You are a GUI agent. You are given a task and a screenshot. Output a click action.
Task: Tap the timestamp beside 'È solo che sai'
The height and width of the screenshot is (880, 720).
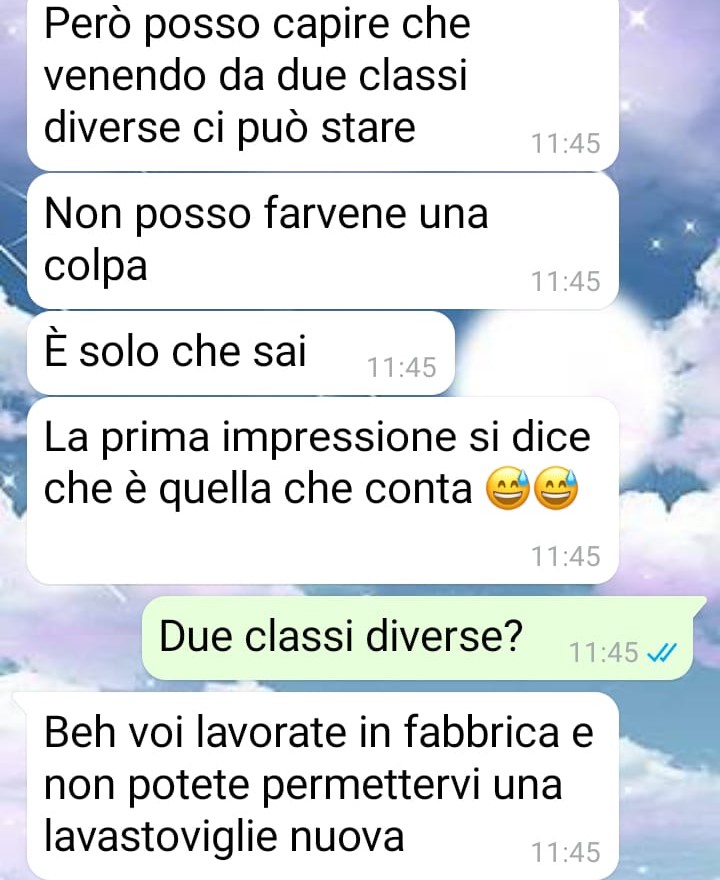click(401, 368)
